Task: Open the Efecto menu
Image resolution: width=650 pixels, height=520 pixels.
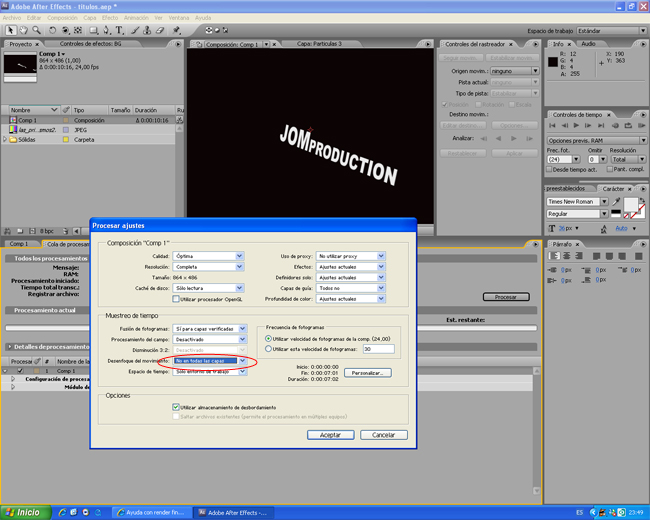Action: 110,18
